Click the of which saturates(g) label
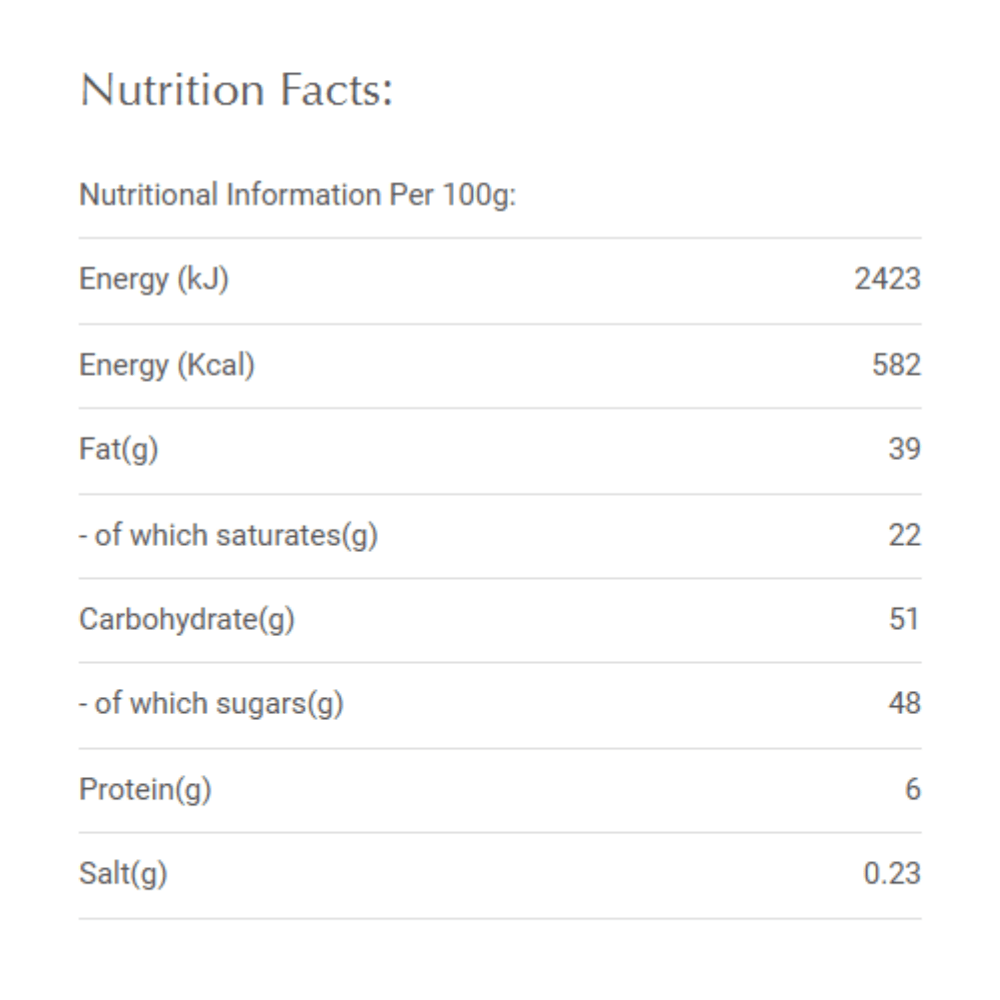The height and width of the screenshot is (1000, 1000). pyautogui.click(x=228, y=536)
